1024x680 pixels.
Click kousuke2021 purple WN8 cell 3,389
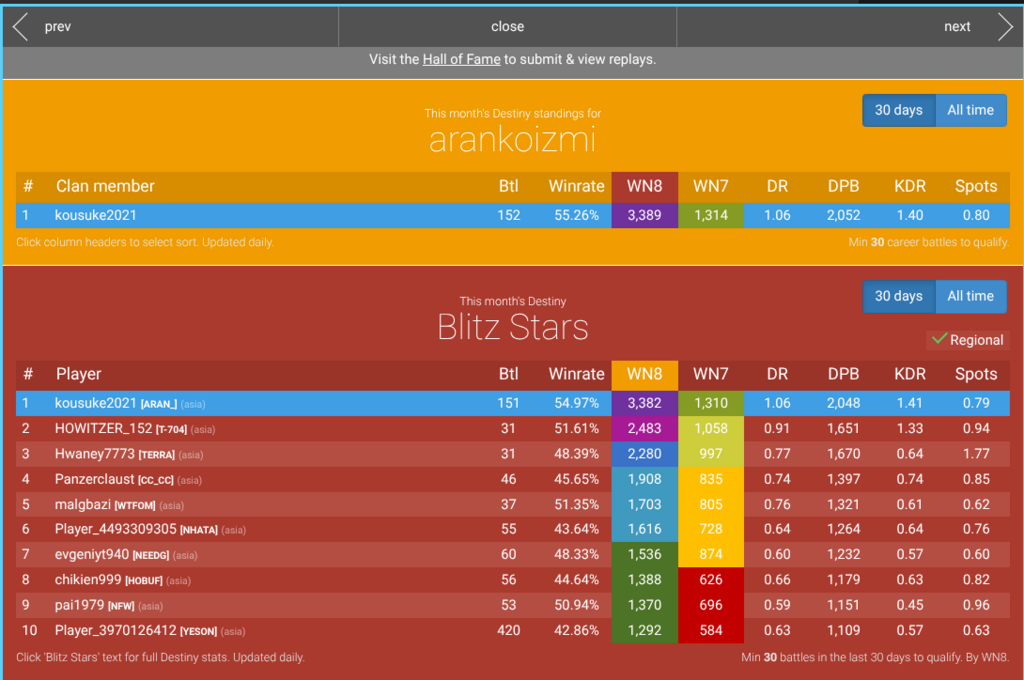(x=644, y=215)
